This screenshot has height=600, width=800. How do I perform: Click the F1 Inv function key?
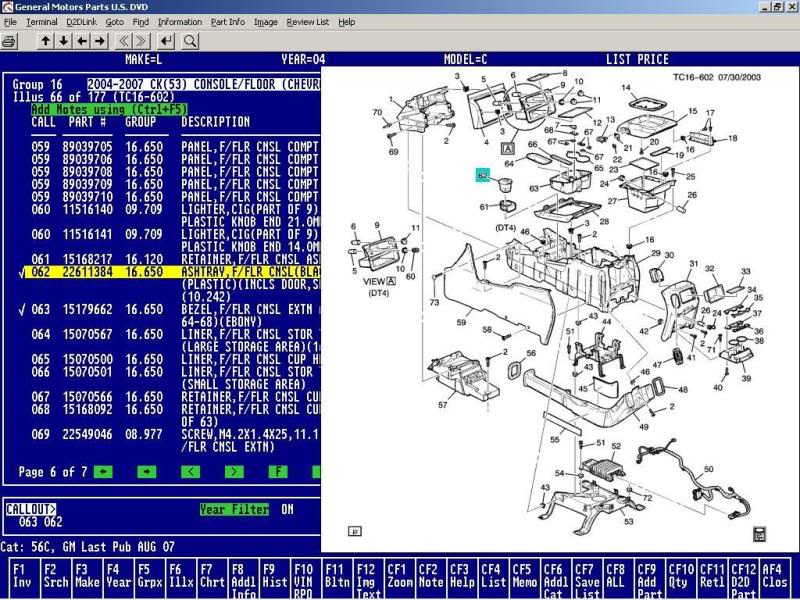[x=22, y=579]
